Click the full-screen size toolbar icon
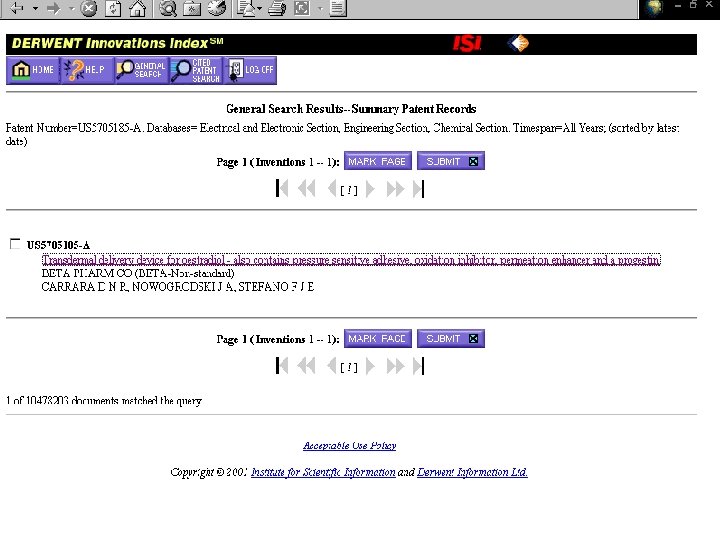This screenshot has width=720, height=540. pos(302,8)
